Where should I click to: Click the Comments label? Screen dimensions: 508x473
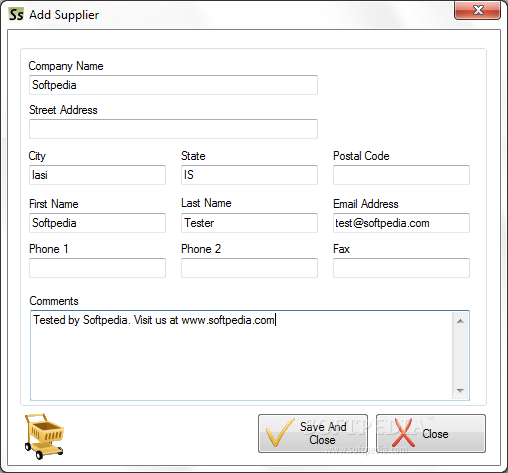coord(54,301)
